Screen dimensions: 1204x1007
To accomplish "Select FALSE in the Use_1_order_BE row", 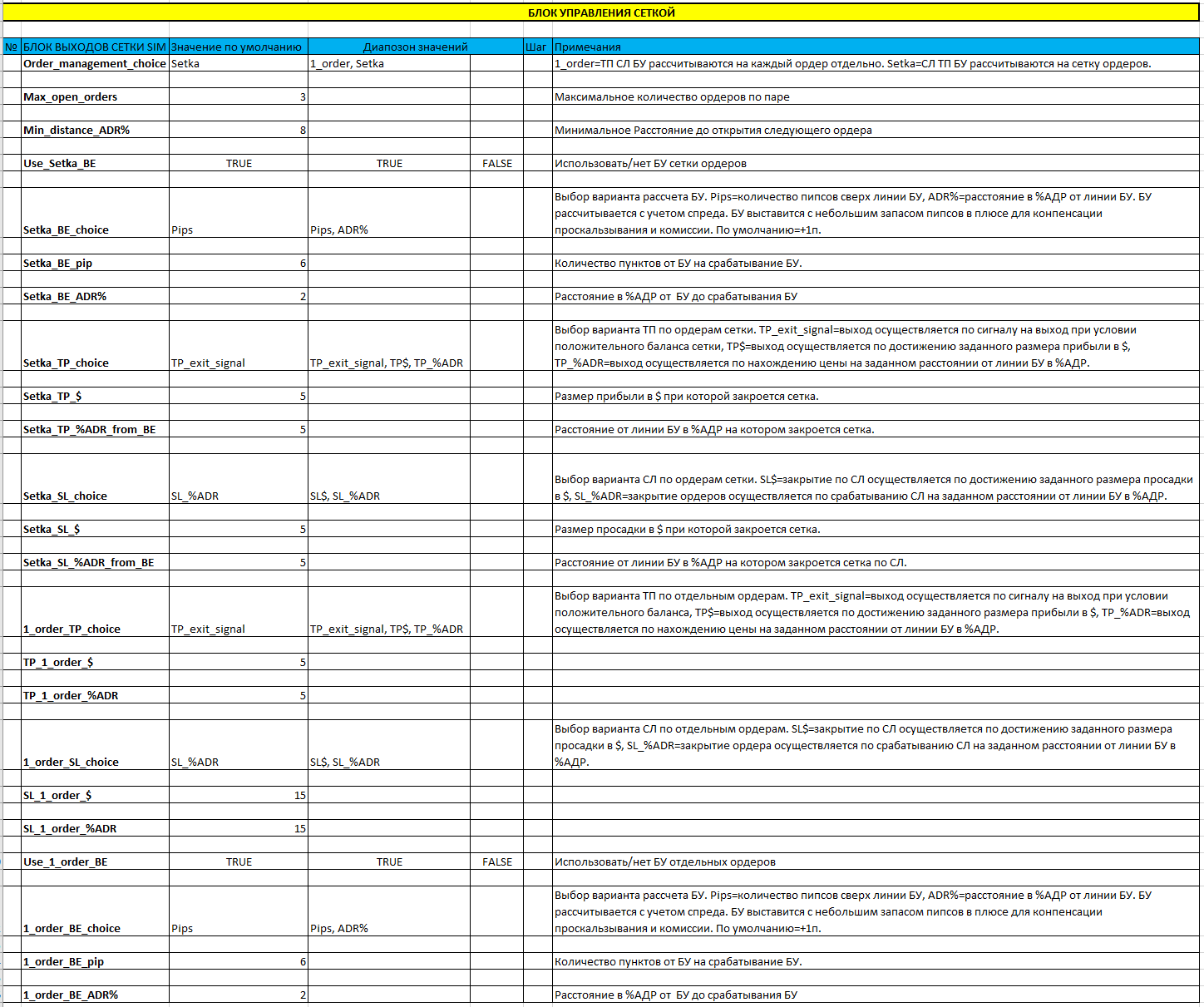I will (x=496, y=861).
